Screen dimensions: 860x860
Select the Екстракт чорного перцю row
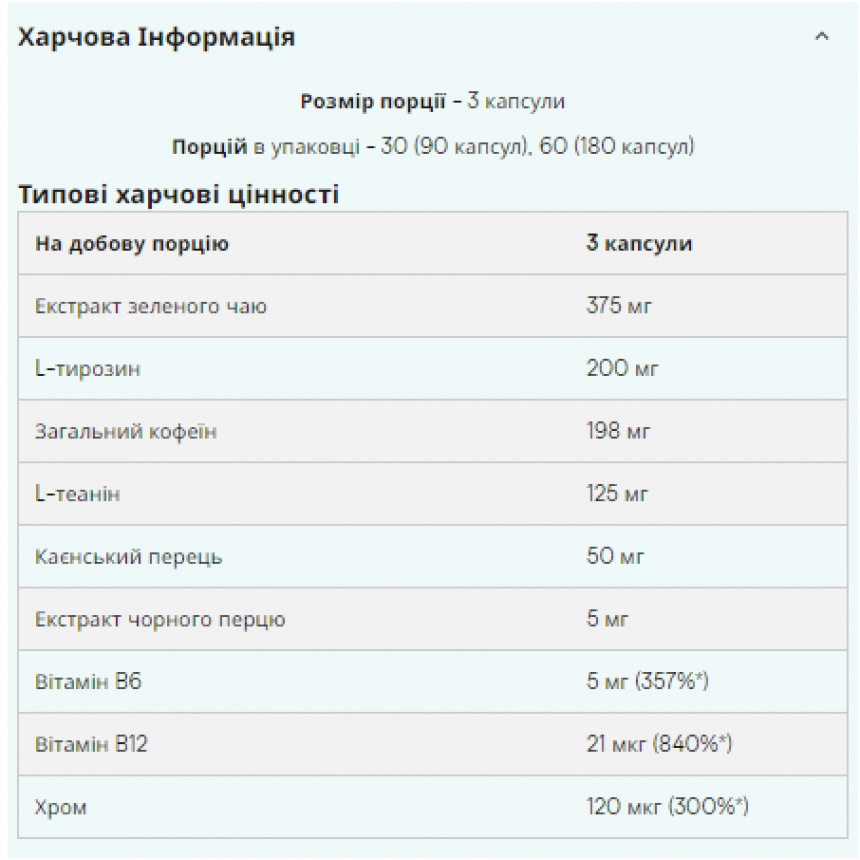pyautogui.click(x=433, y=619)
